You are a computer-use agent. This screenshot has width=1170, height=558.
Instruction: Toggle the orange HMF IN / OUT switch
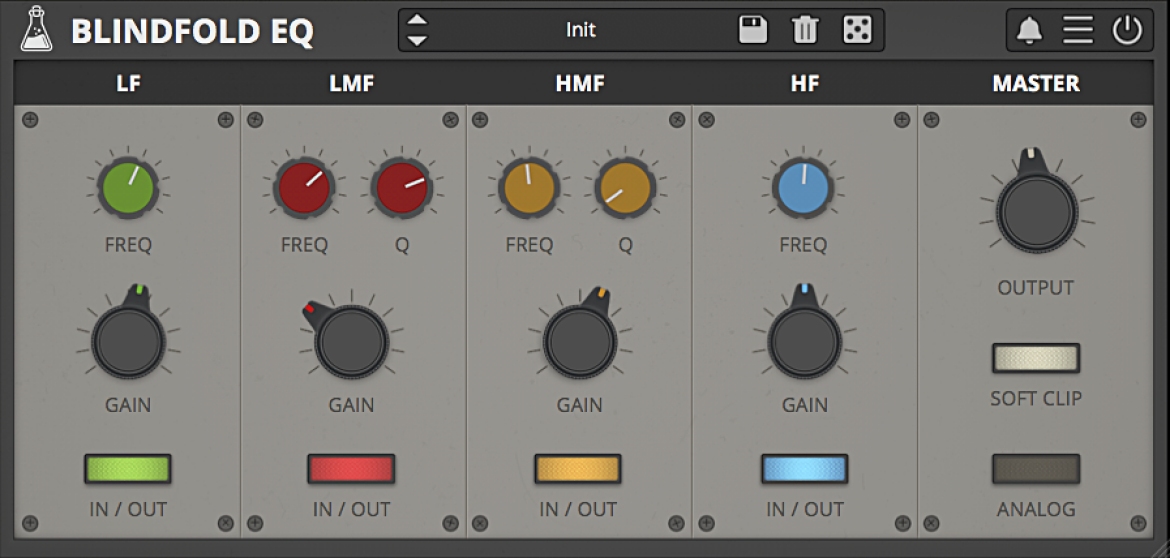578,468
